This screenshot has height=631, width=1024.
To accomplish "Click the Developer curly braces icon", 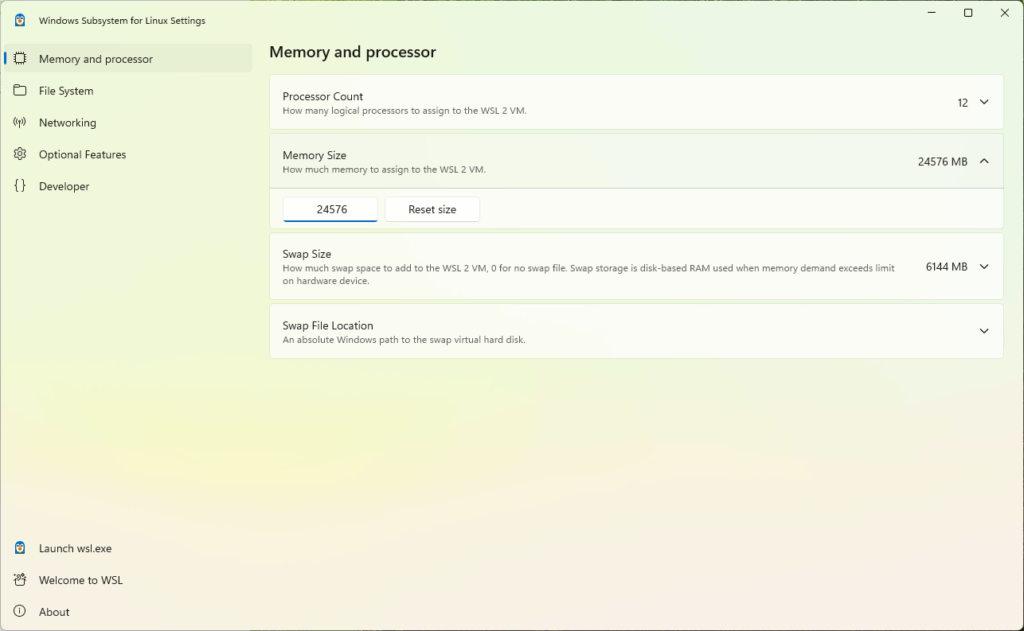I will point(20,186).
